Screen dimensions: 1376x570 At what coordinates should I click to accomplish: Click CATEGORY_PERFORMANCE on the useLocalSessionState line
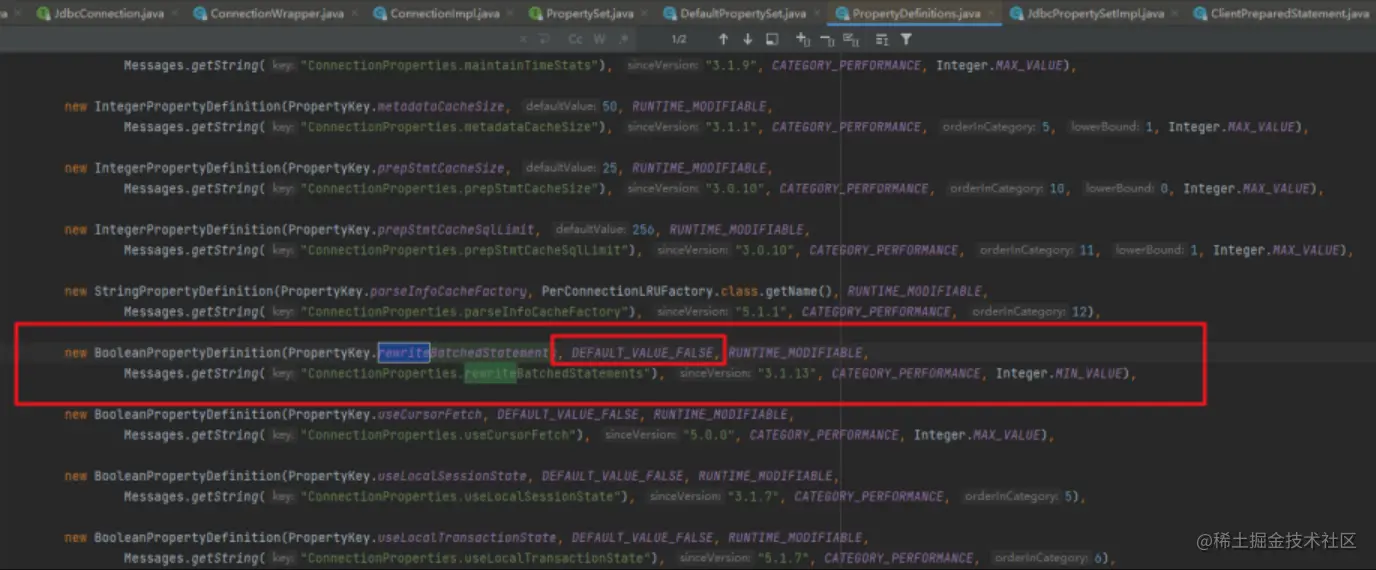tap(869, 496)
